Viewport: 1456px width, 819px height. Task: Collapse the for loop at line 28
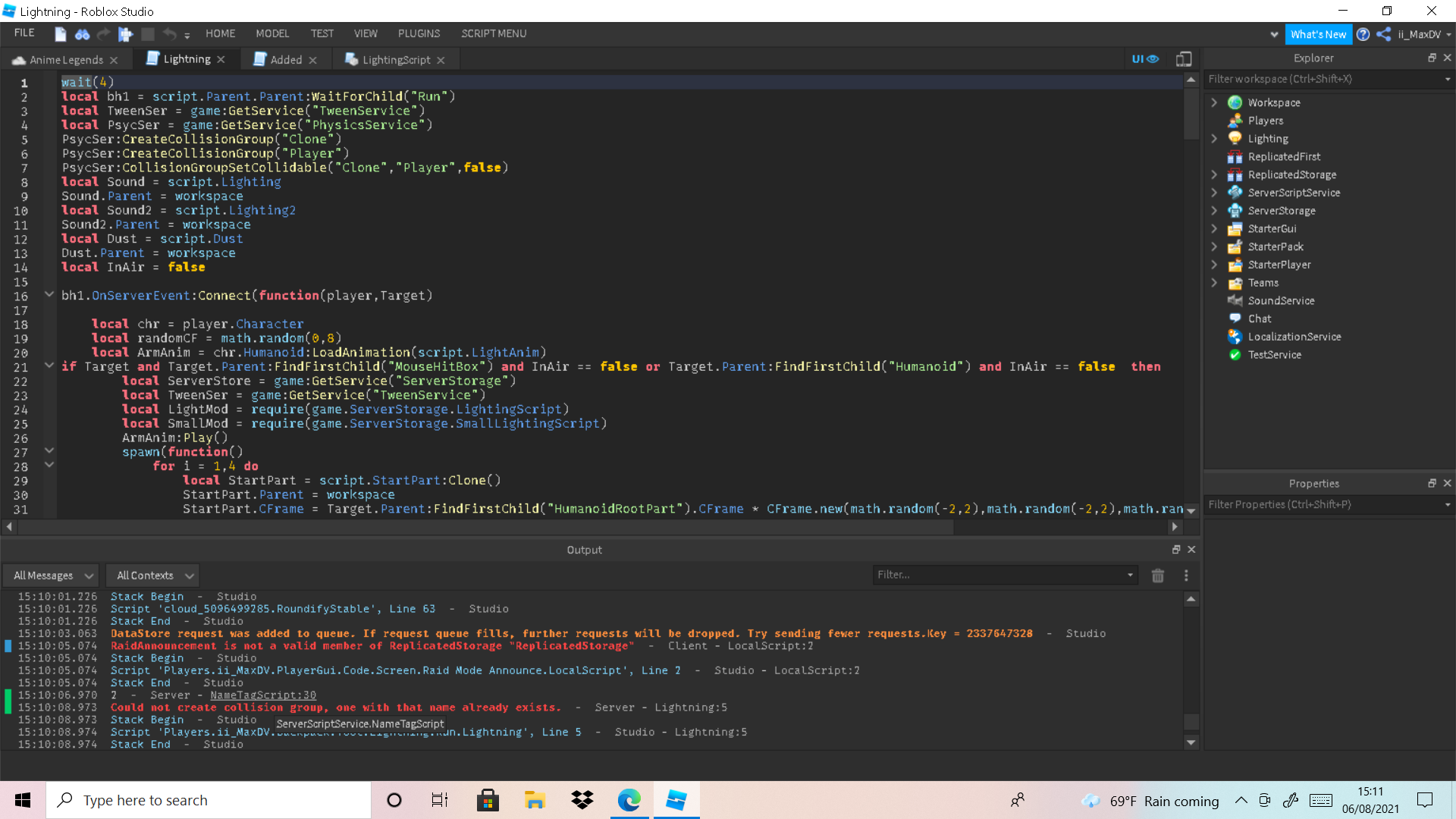tap(49, 465)
